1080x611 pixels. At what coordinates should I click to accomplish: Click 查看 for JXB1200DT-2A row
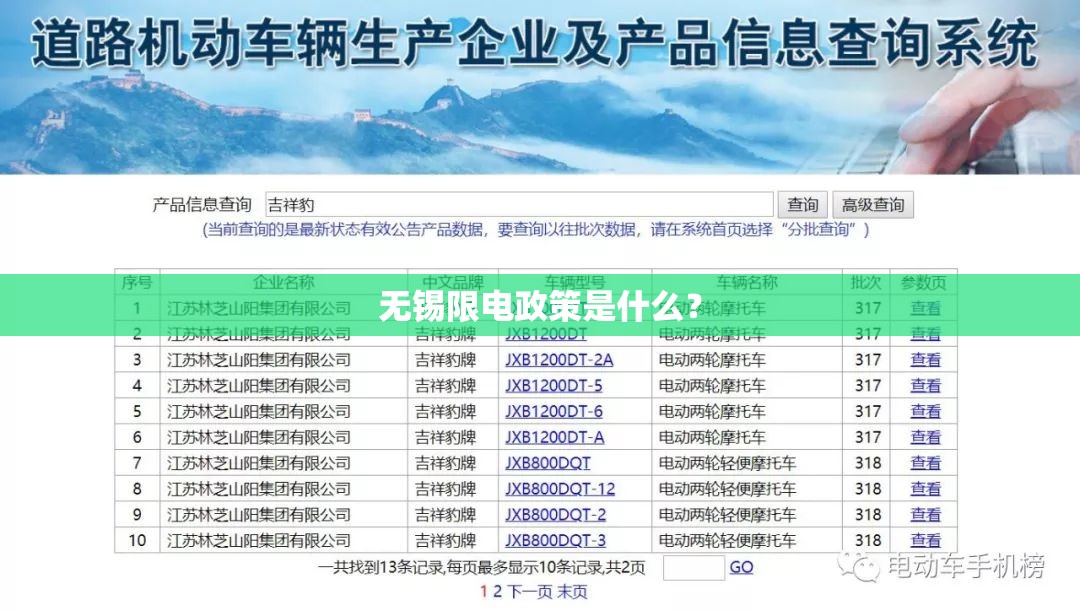tap(925, 360)
